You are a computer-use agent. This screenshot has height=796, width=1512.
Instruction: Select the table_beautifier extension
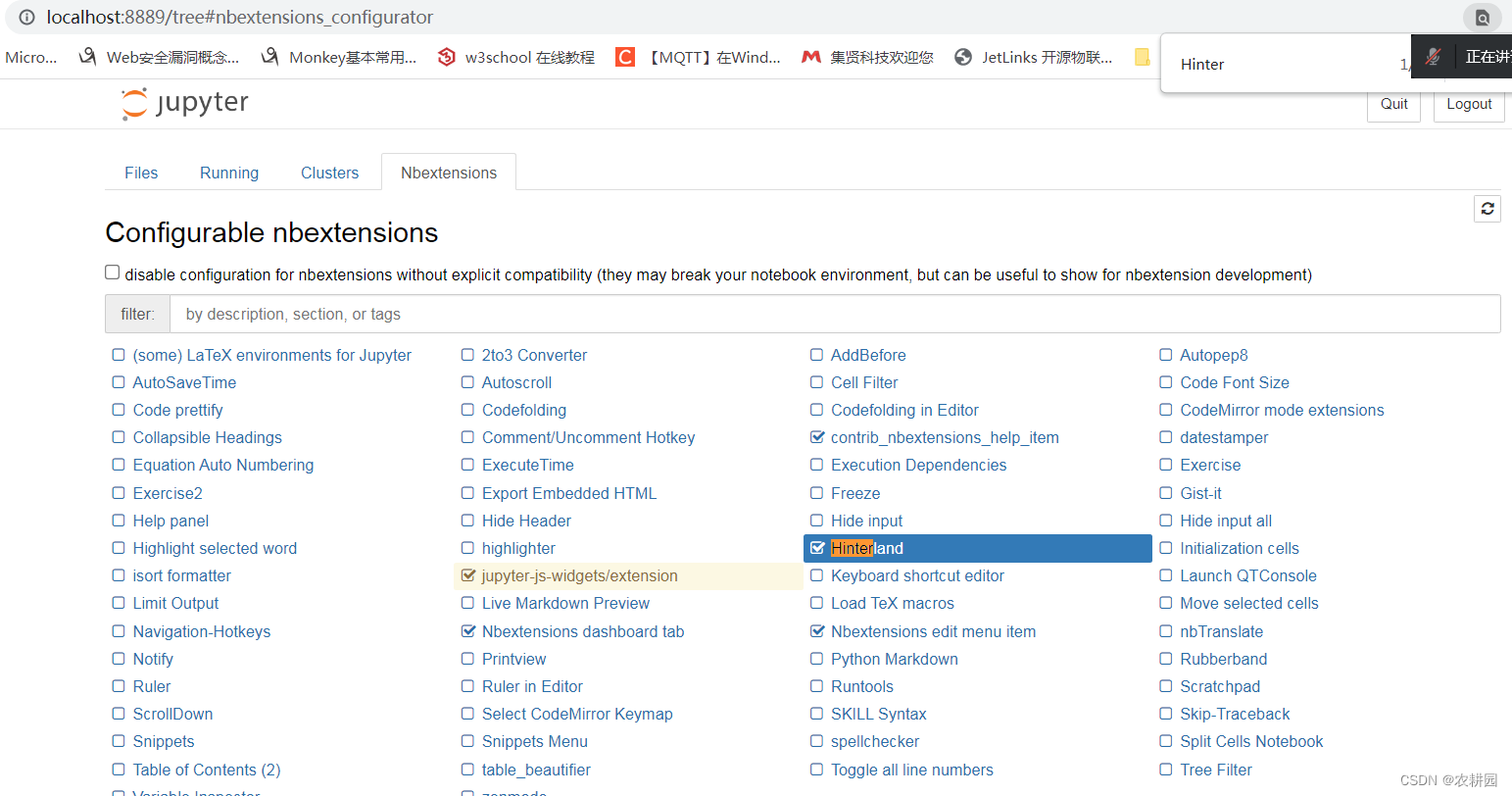coord(536,770)
